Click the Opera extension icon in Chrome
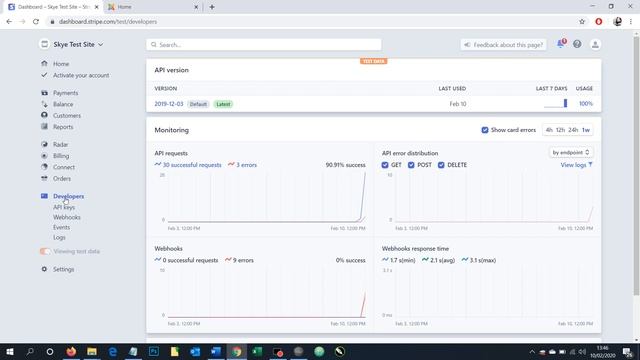 pyautogui.click(x=599, y=22)
